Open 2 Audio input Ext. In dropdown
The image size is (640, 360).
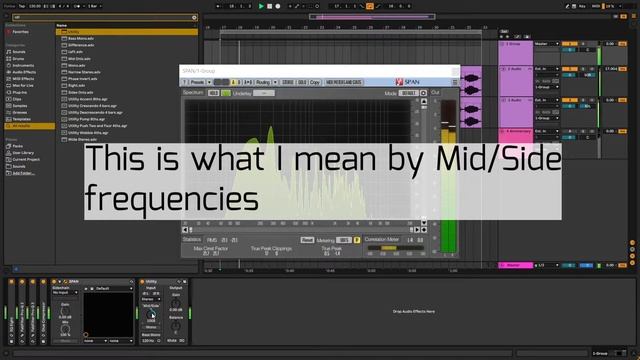(x=547, y=69)
